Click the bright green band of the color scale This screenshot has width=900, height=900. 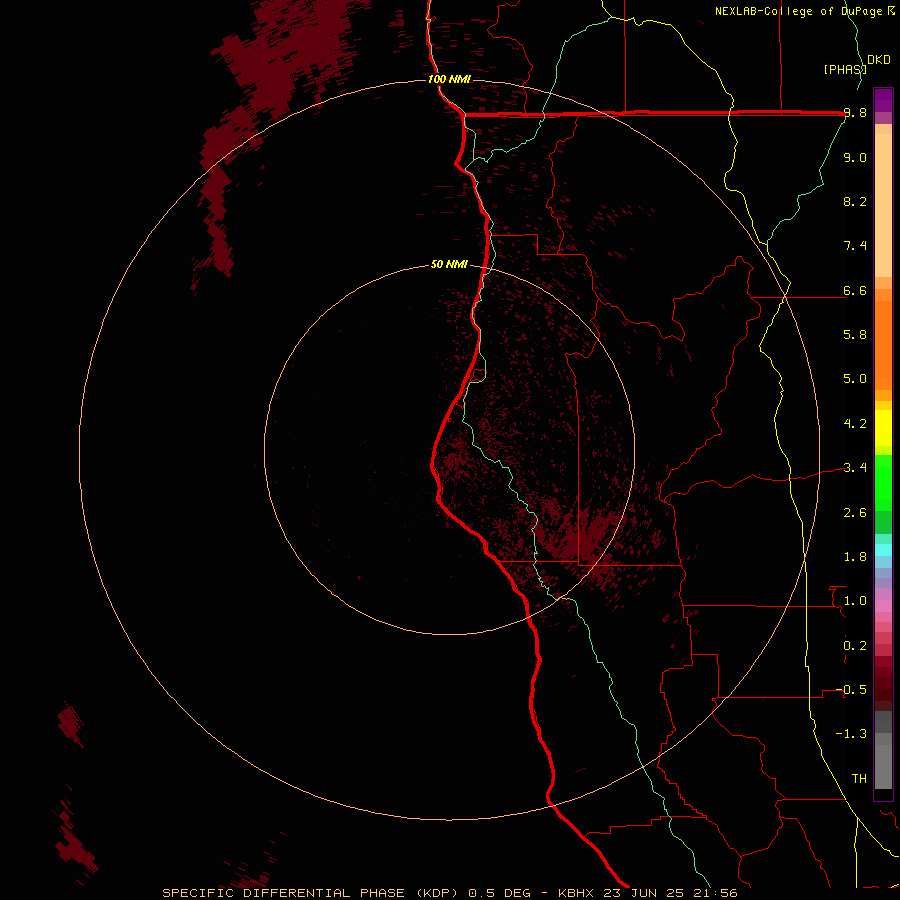(883, 482)
